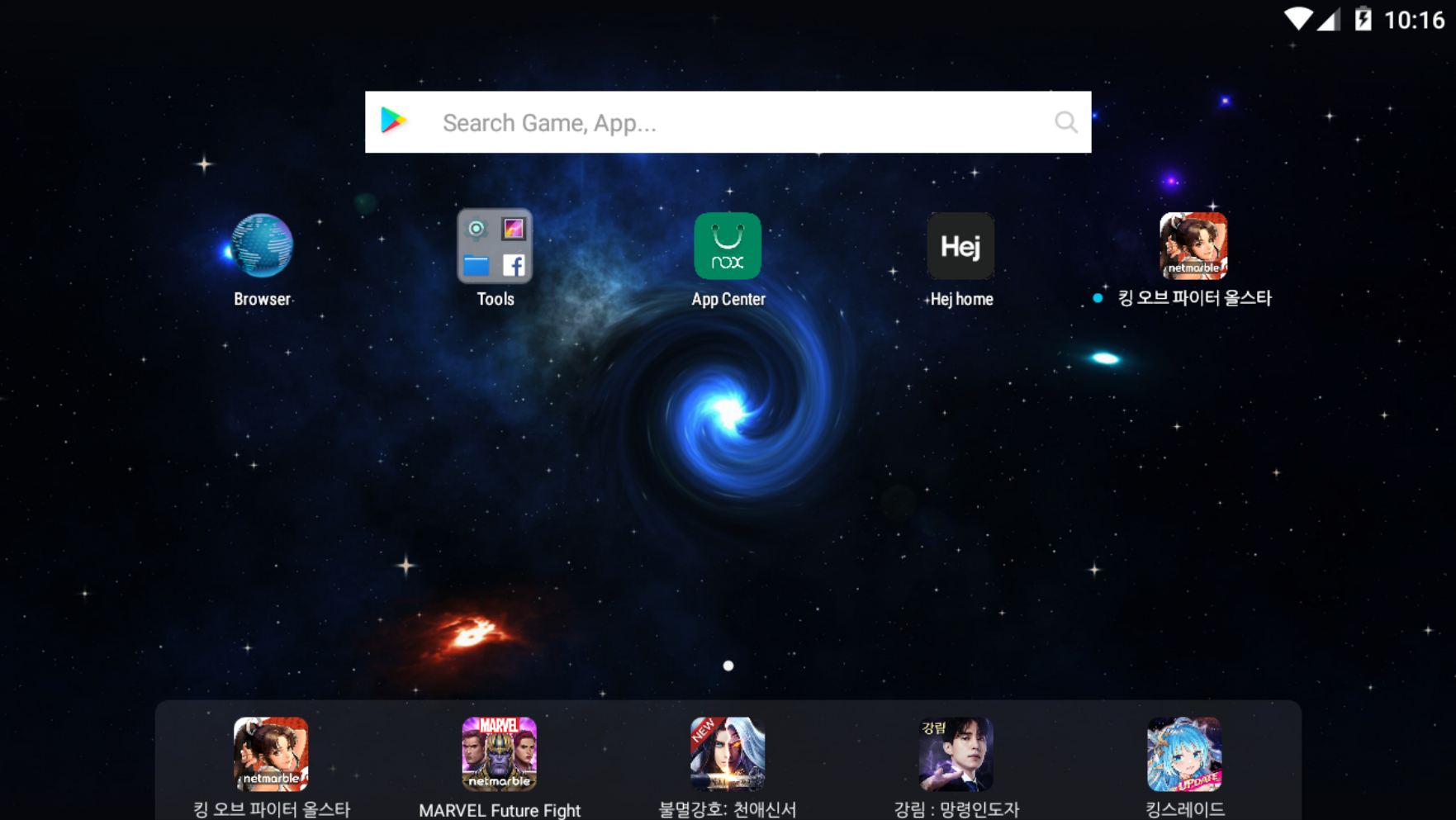Launch 킹 오브 파이터 올스타 from home screen grid
1456x820 pixels.
[1193, 246]
